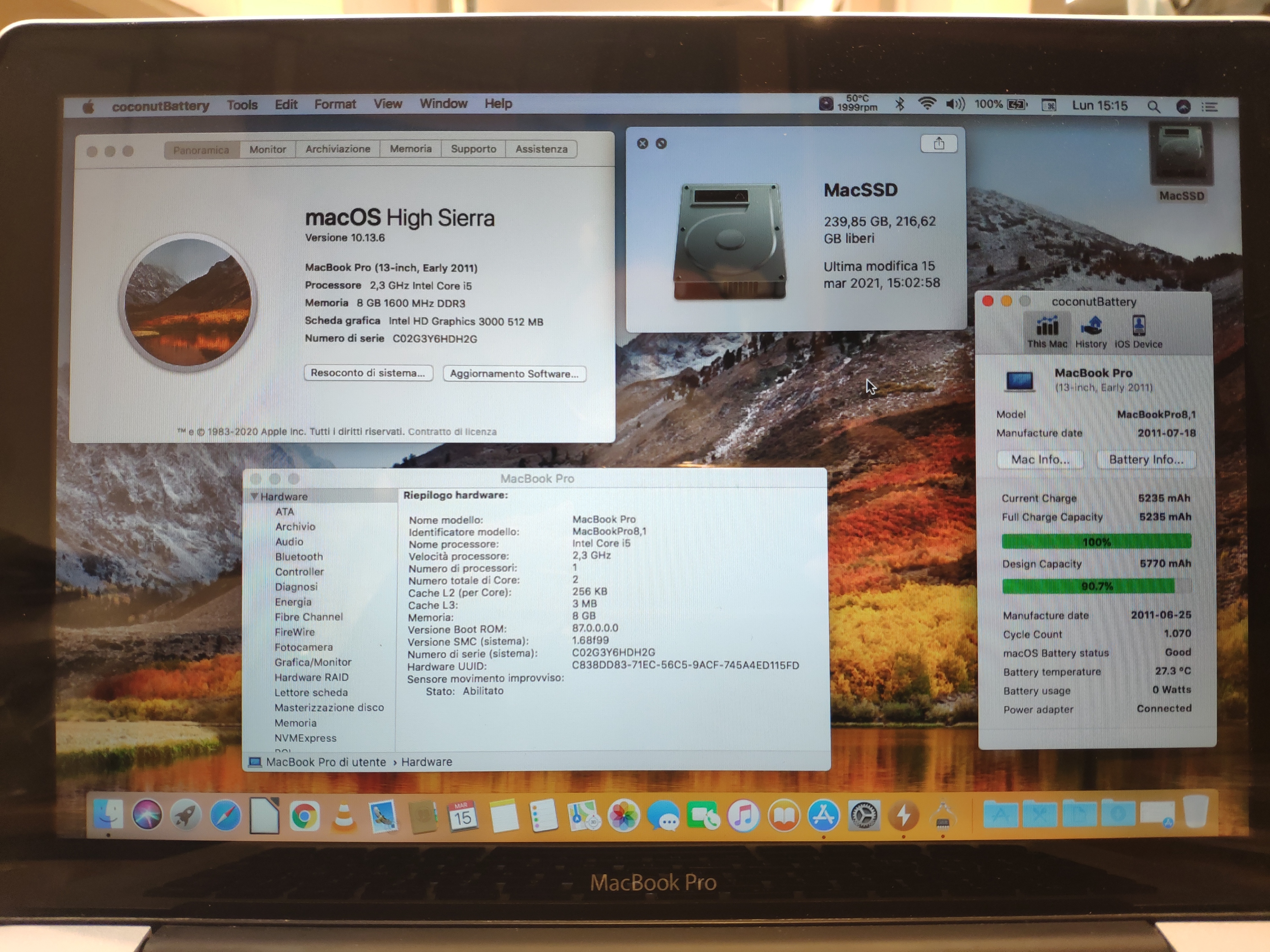The image size is (1270, 952).
Task: Open App Store icon in Dock
Action: (x=823, y=815)
